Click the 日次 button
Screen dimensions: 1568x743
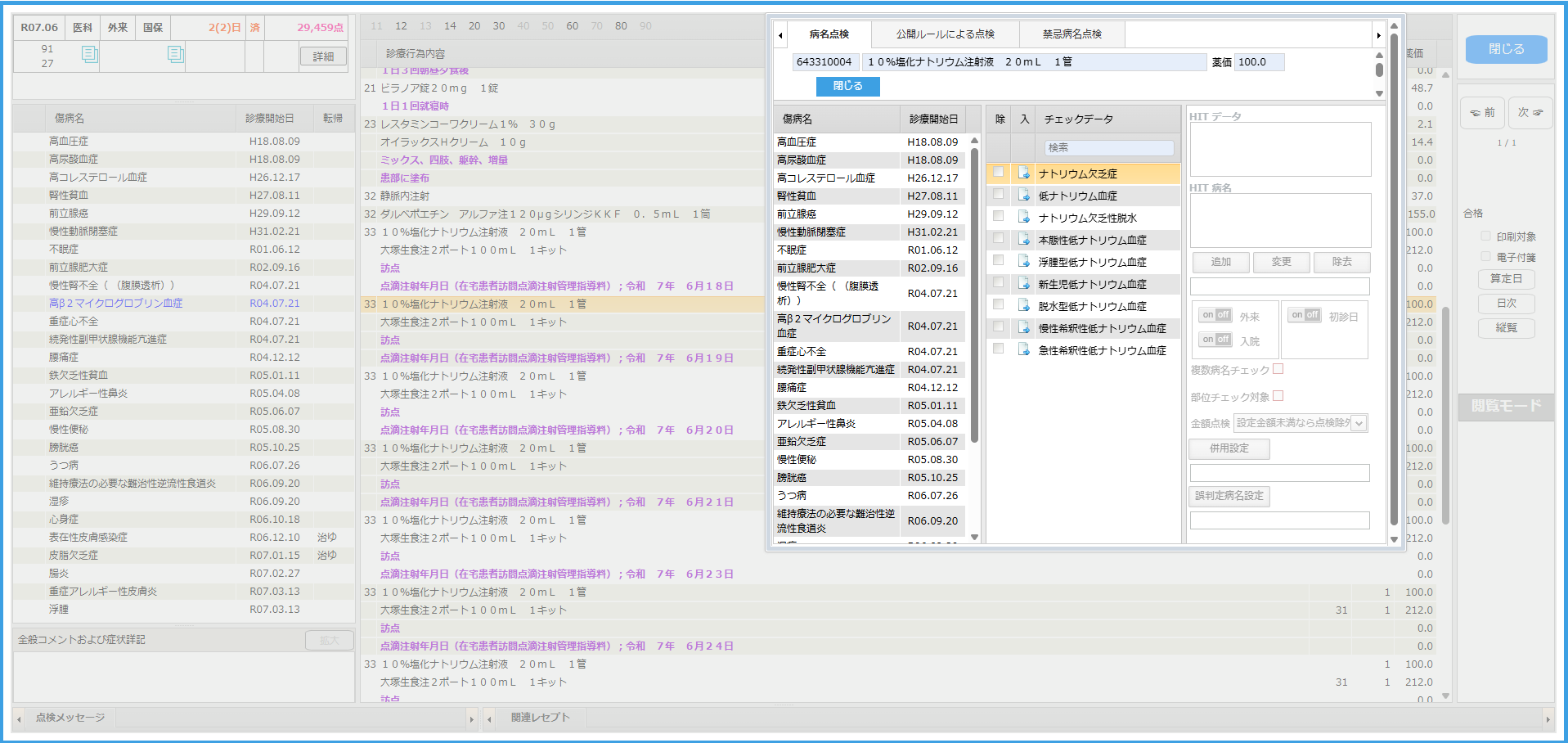click(x=1506, y=304)
